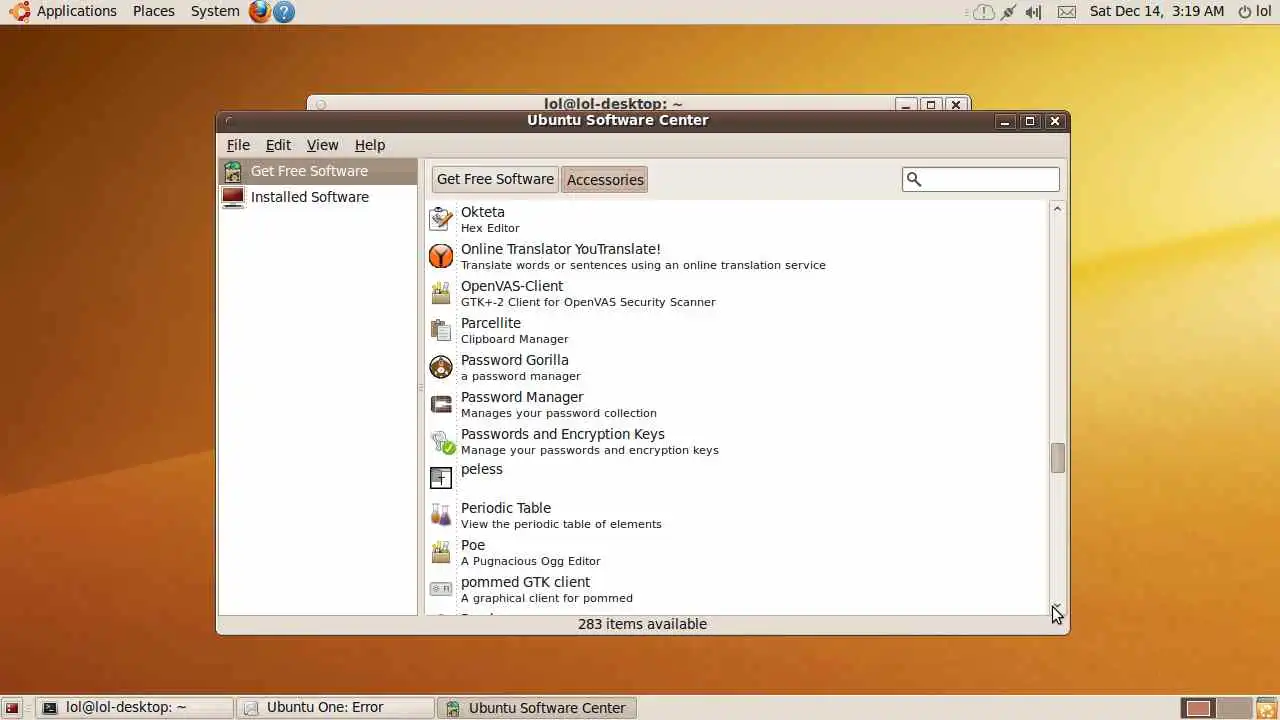Switch to lol@lol-desktop terminal in taskbar

click(135, 708)
